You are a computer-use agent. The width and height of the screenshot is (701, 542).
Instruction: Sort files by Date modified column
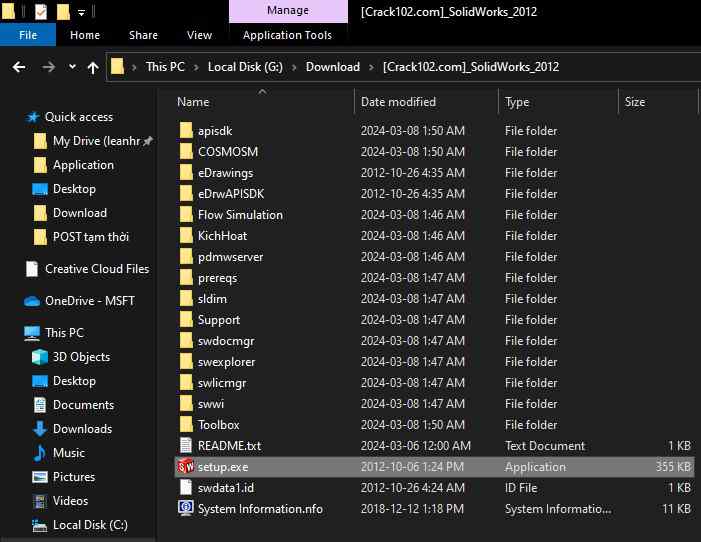click(x=398, y=102)
